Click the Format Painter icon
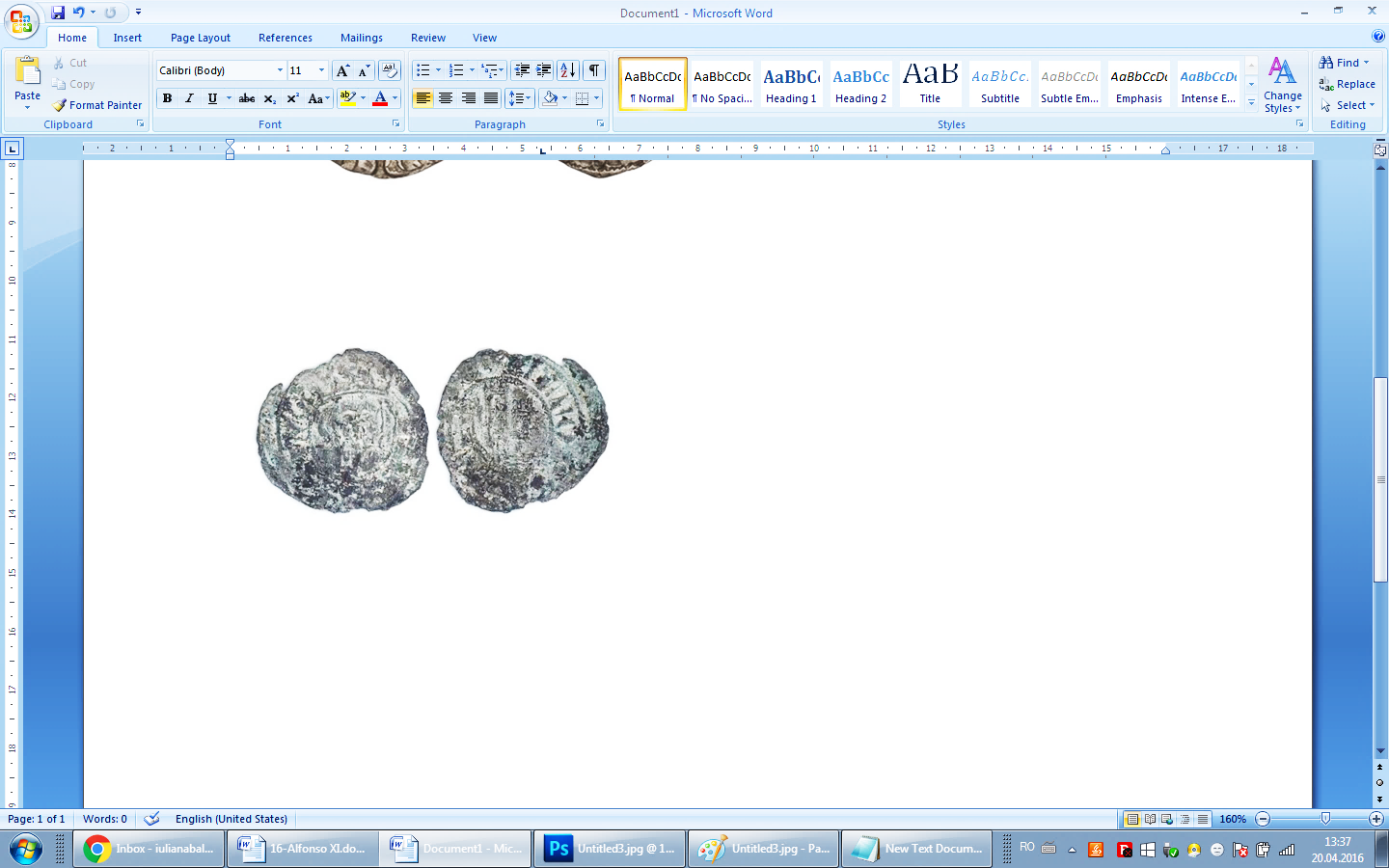This screenshot has width=1389, height=868. (60, 105)
